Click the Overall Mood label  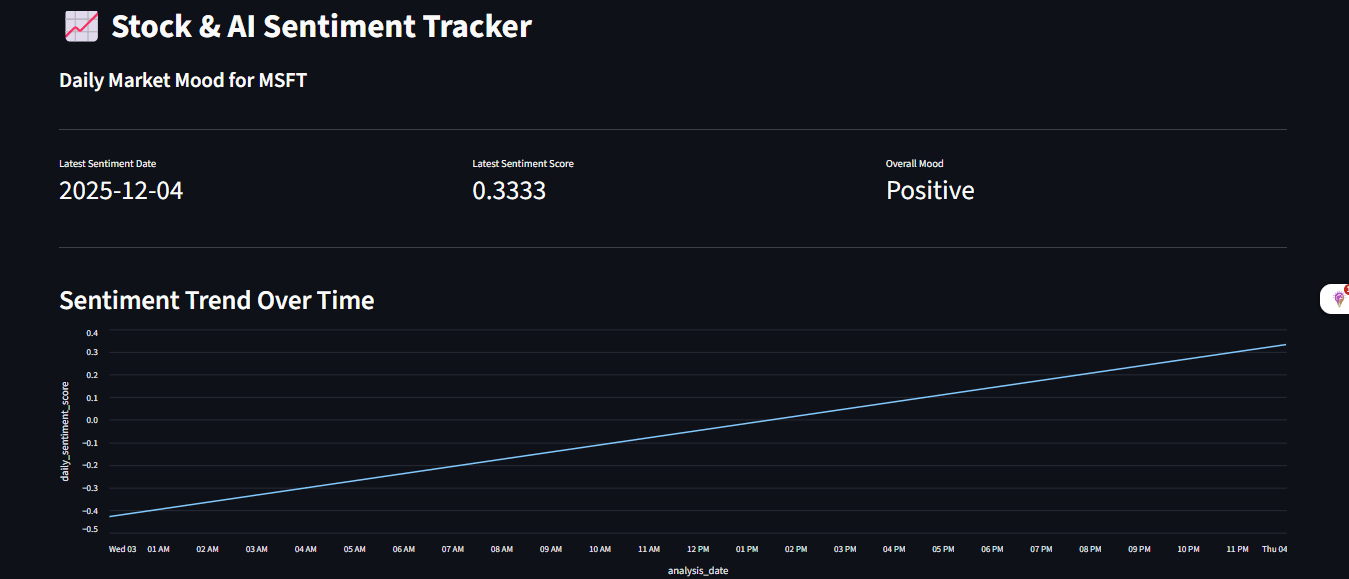pos(914,163)
